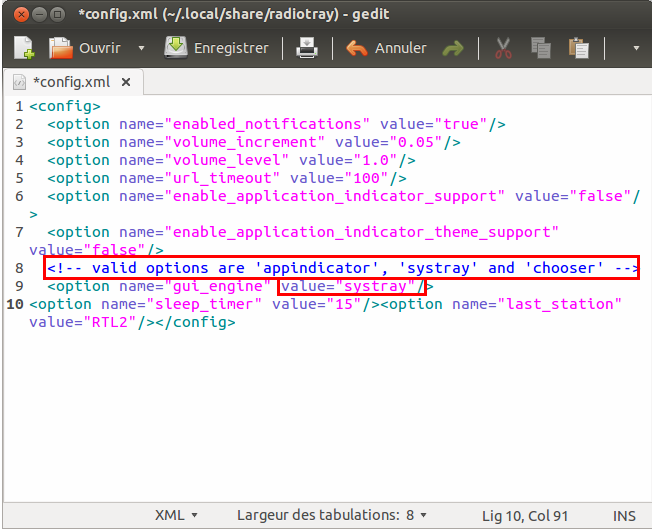Copy selection with the copy icon
Viewport: 652px width, 529px height.
pyautogui.click(x=541, y=48)
